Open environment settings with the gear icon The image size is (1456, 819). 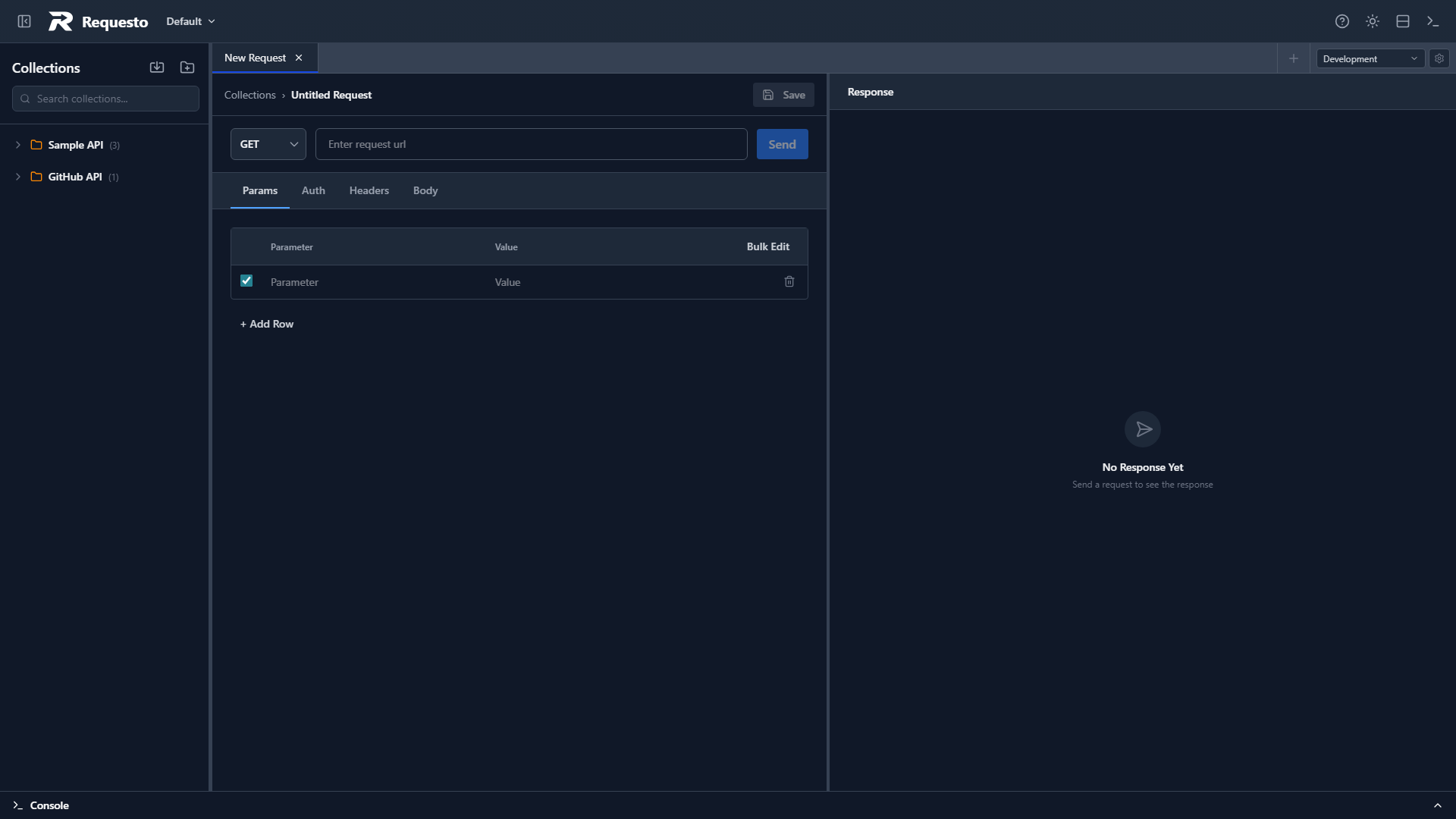point(1439,58)
